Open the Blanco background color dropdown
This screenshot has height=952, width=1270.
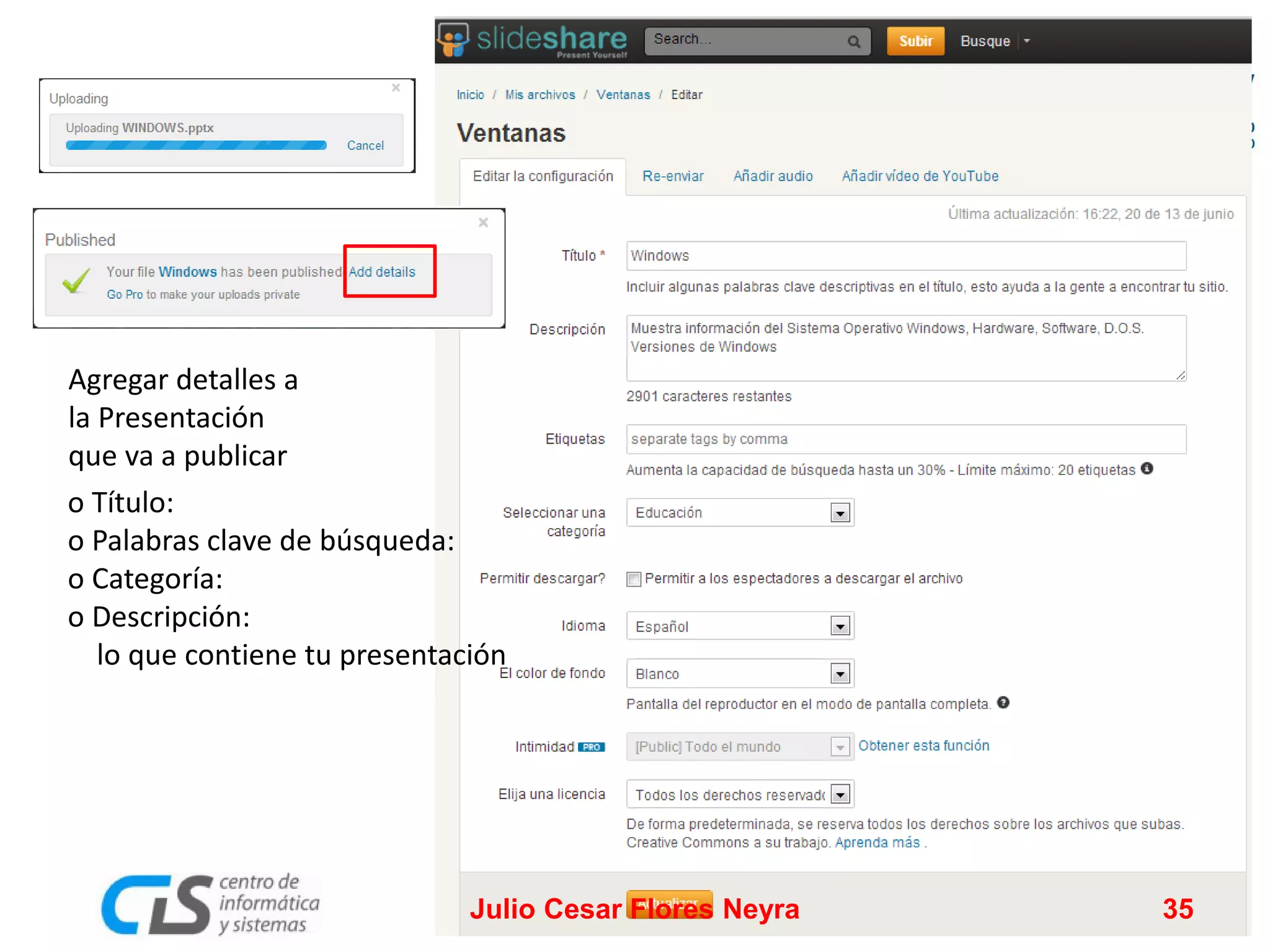click(x=740, y=673)
